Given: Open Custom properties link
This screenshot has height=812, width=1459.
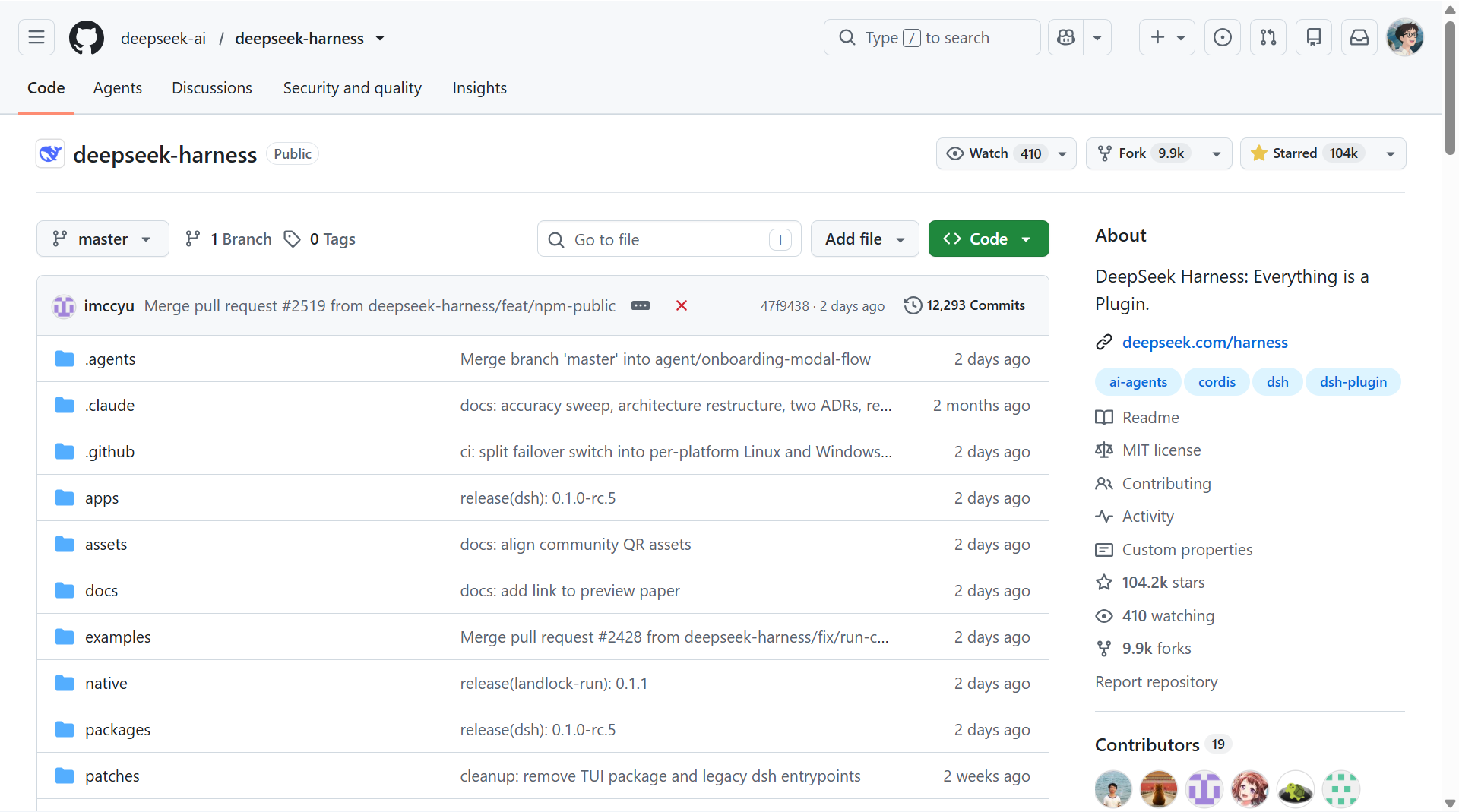Looking at the screenshot, I should [1188, 550].
